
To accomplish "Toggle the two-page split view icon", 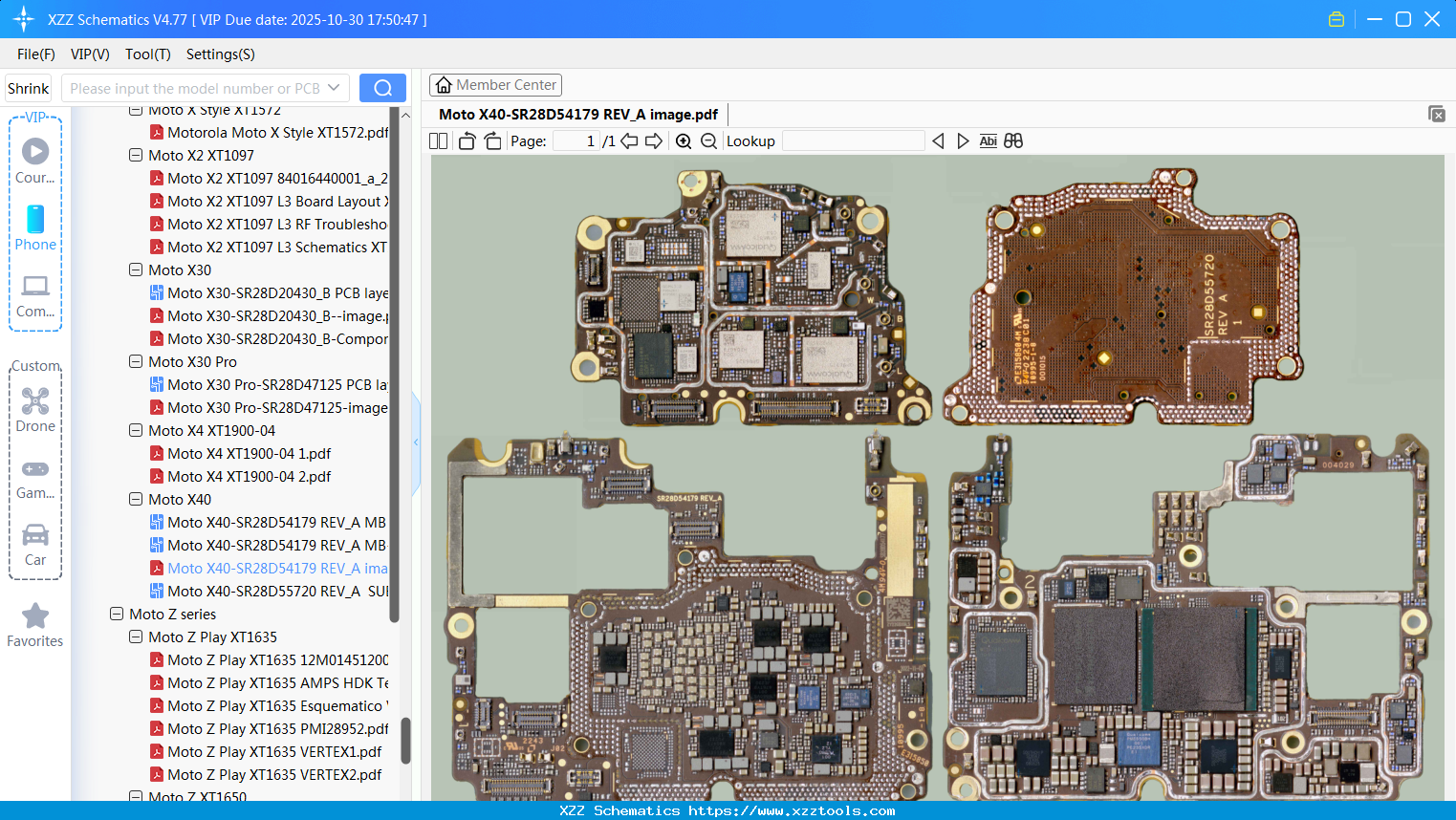I will coord(439,141).
